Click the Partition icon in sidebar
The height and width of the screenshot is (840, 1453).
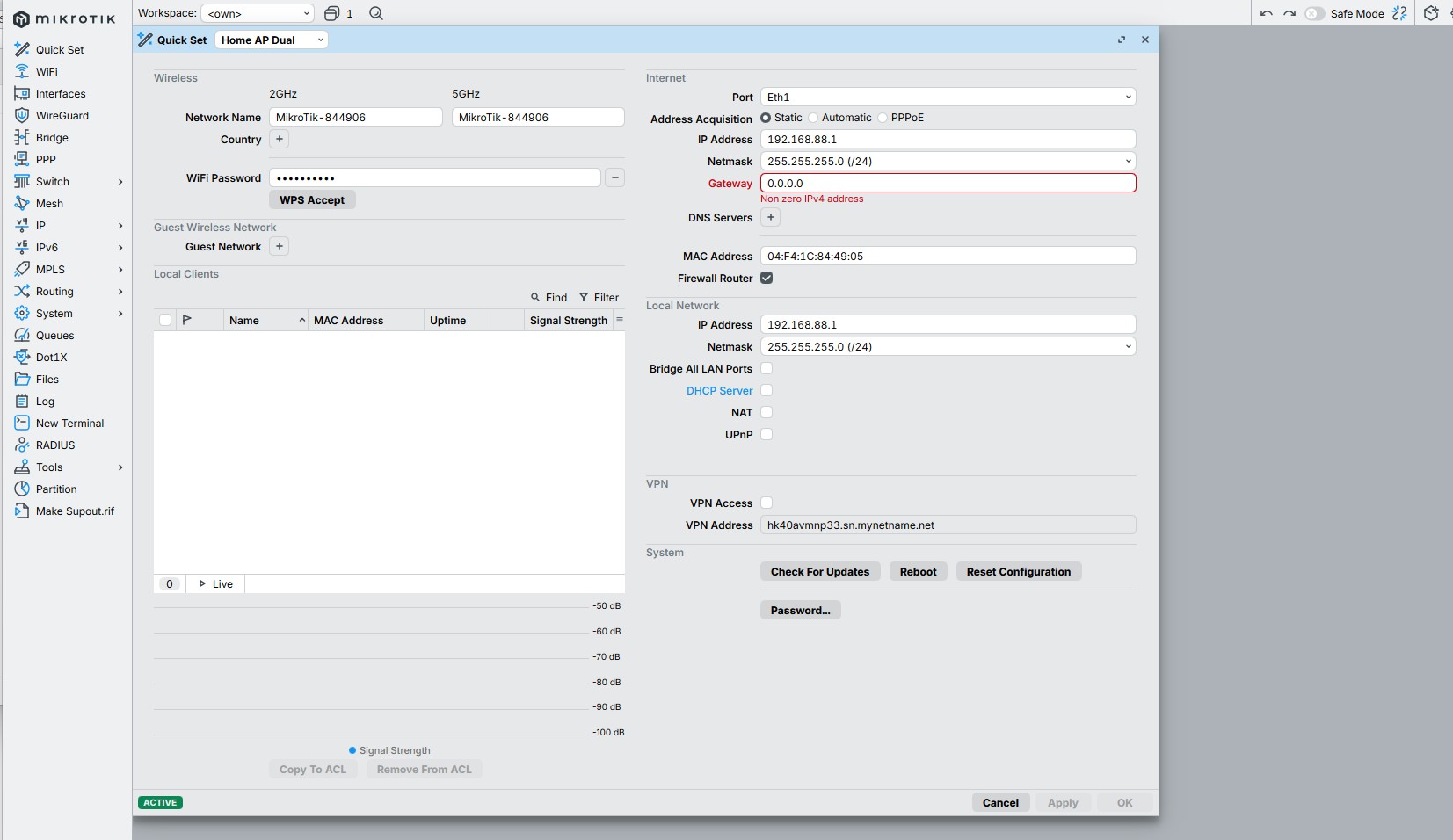[x=22, y=489]
